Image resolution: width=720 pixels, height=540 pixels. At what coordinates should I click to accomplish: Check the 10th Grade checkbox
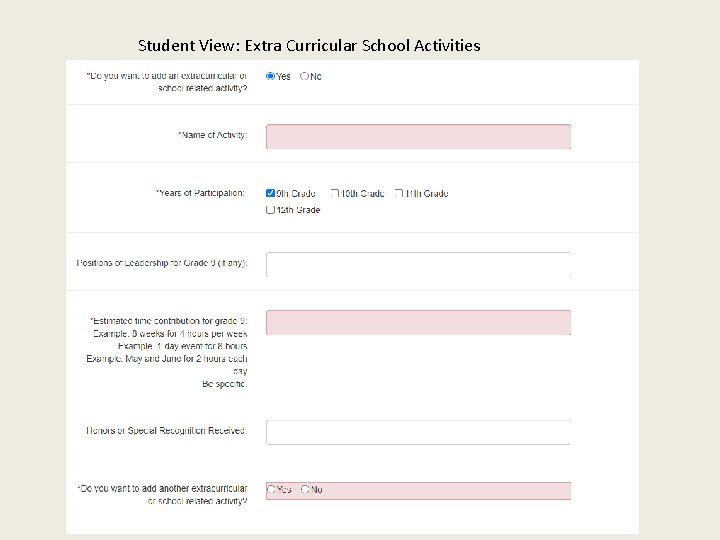[x=336, y=193]
